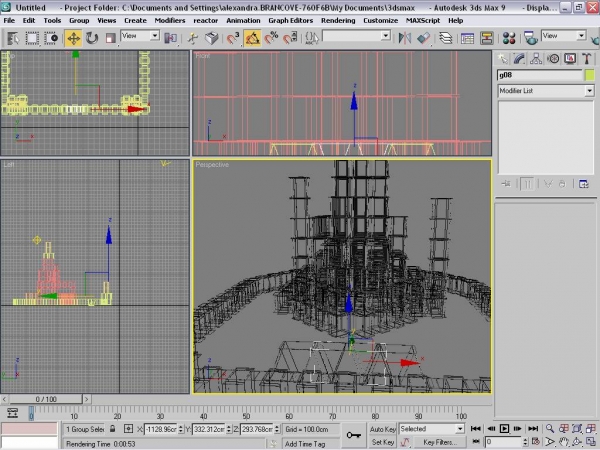The height and width of the screenshot is (450, 600).
Task: Activate the Select and Scale tool
Action: point(111,38)
